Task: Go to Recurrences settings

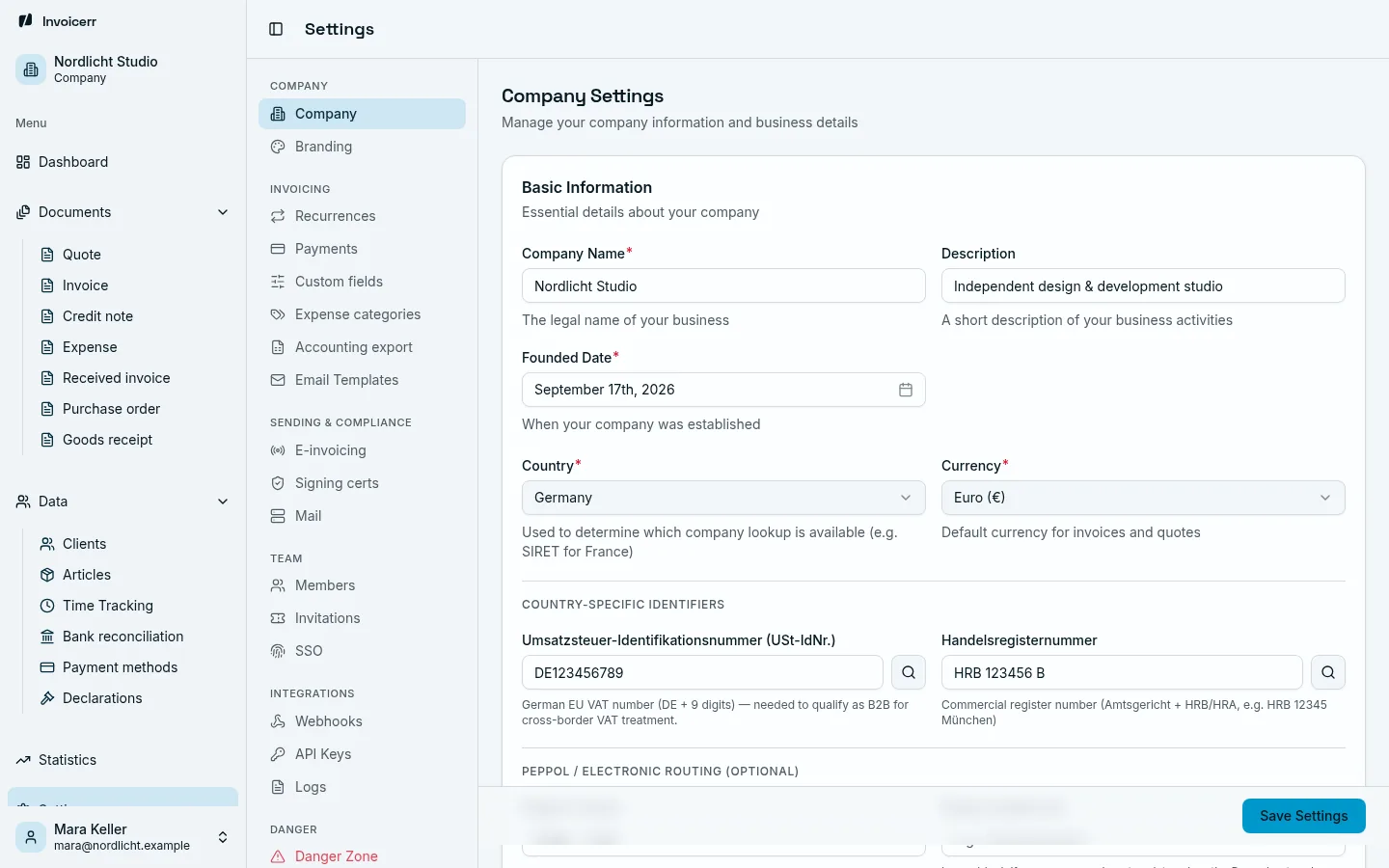Action: point(362,216)
